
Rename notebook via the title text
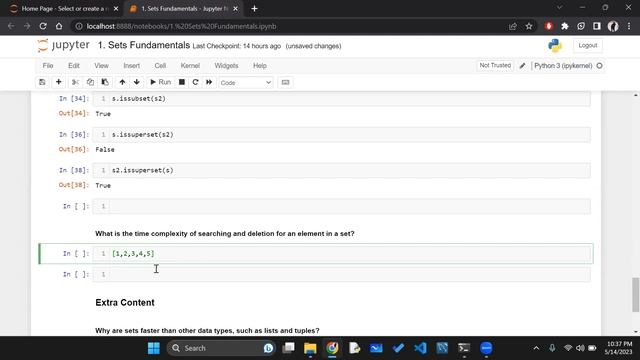click(x=144, y=45)
